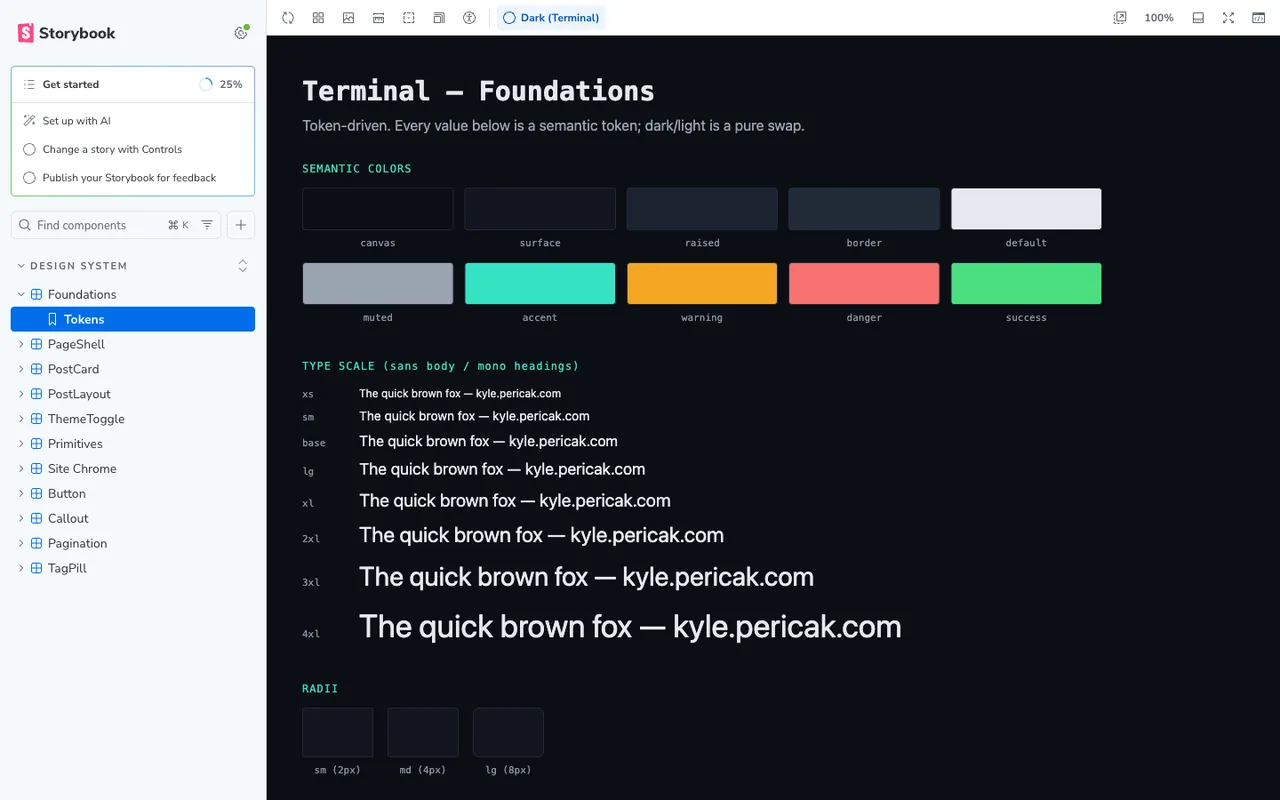Click the warning orange color swatch
The width and height of the screenshot is (1280, 800).
coord(702,284)
